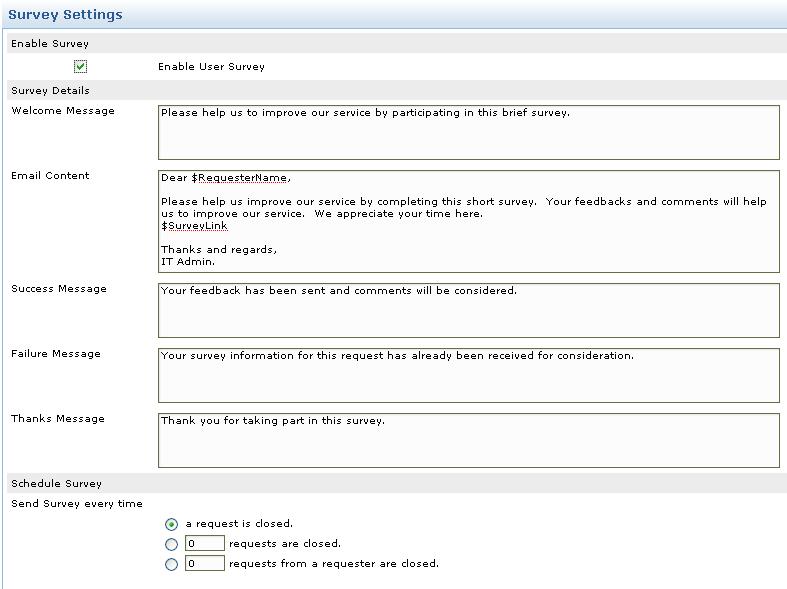Click the 'Email Content' field label
This screenshot has height=589, width=787.
[50, 176]
